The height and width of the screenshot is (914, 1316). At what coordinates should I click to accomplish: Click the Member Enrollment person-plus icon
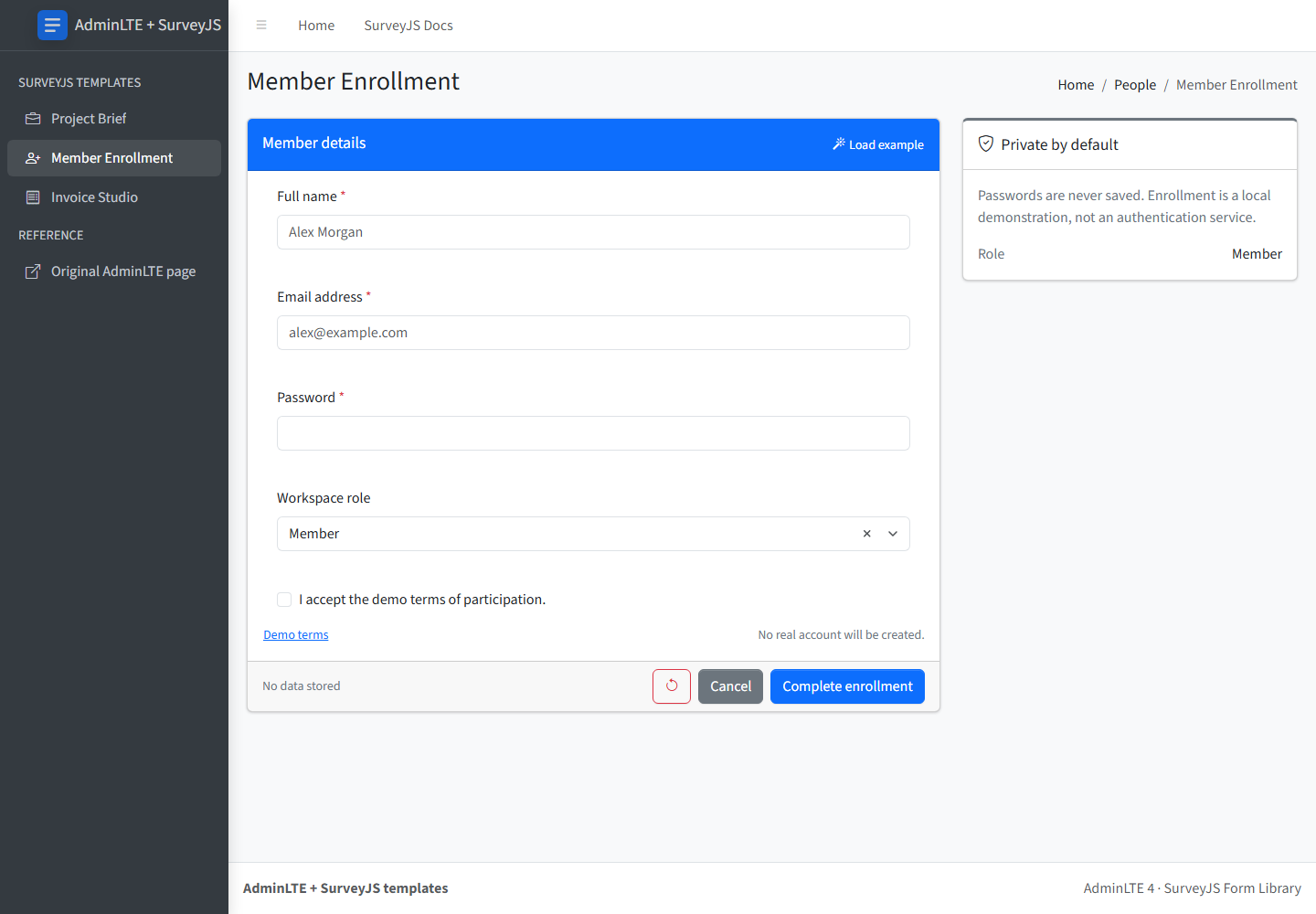pos(33,158)
